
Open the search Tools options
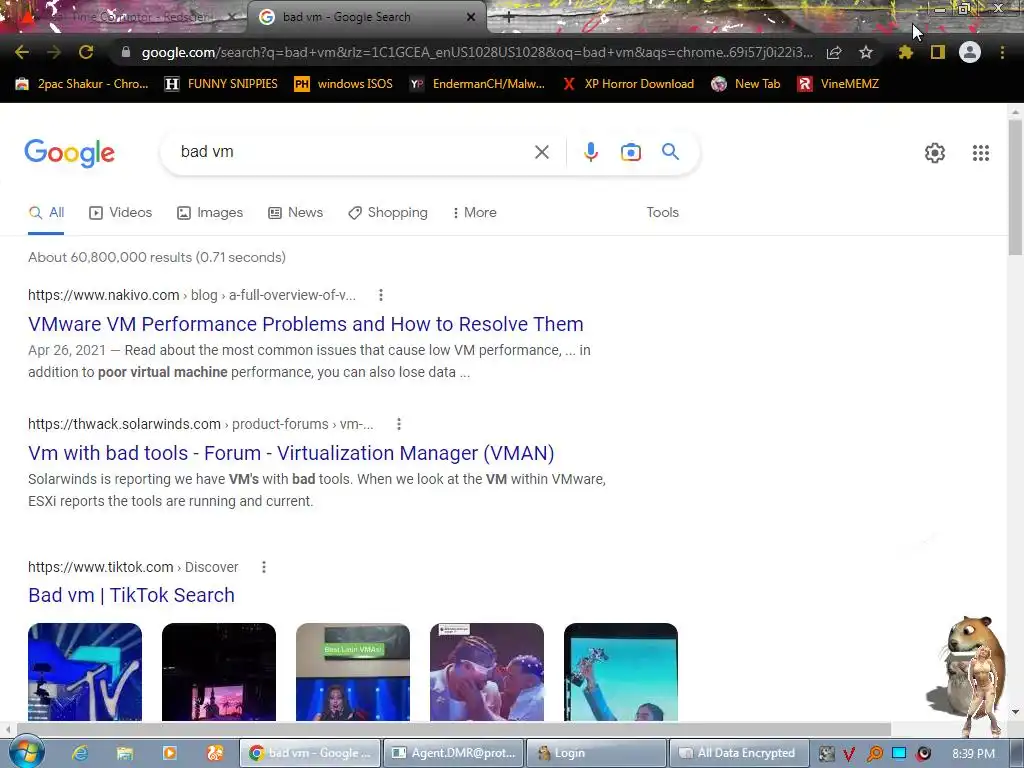point(662,213)
